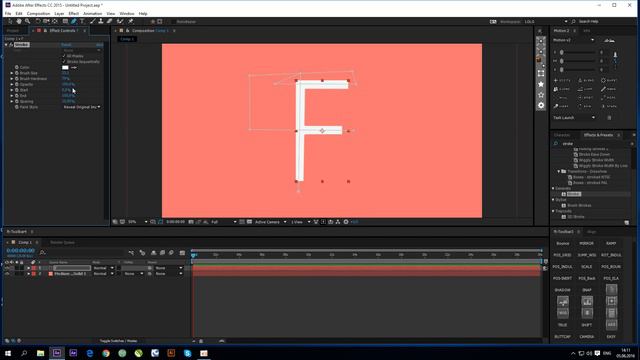The image size is (640, 360).
Task: Select the Clone Stamp tool
Action: pyautogui.click(x=101, y=21)
